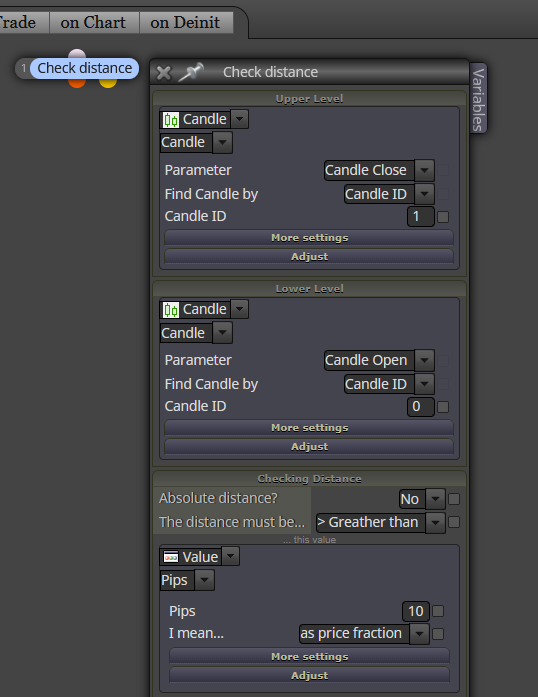Screen dimensions: 538x697
Task: Select the Check distance block
Action: coord(84,68)
